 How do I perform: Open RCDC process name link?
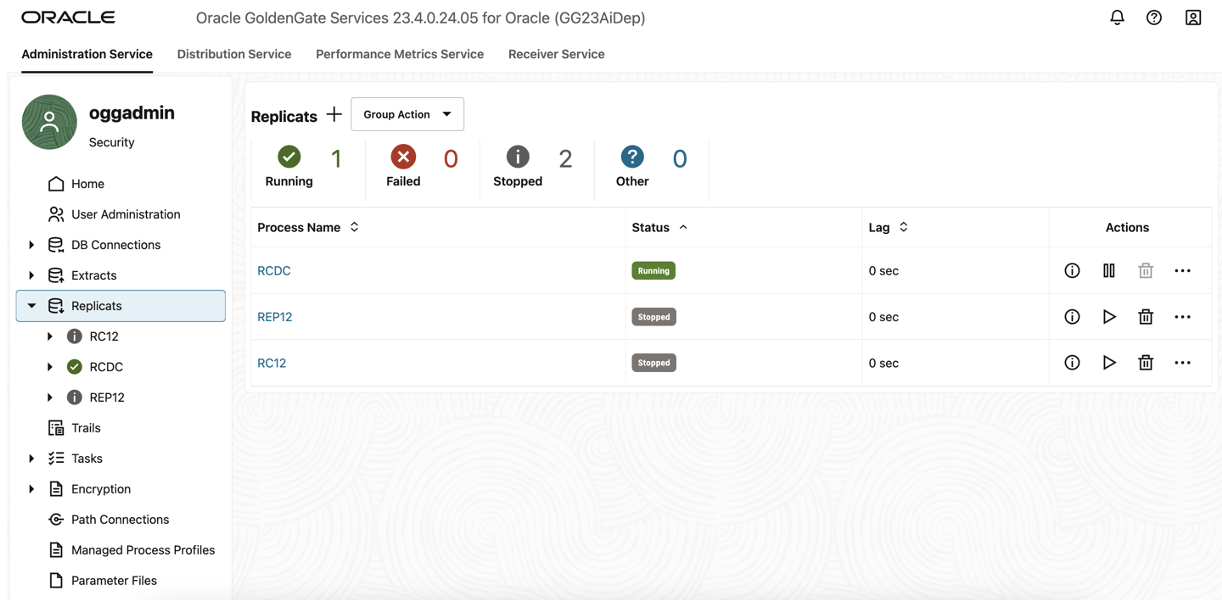tap(274, 271)
